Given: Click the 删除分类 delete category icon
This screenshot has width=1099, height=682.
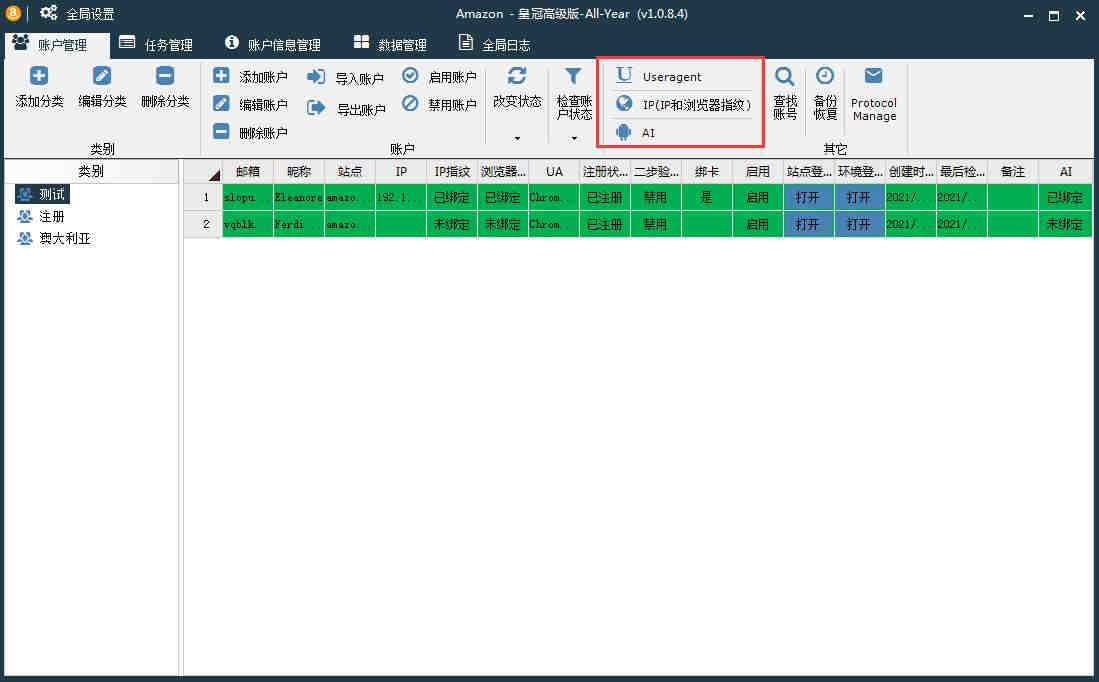Looking at the screenshot, I should 165,76.
